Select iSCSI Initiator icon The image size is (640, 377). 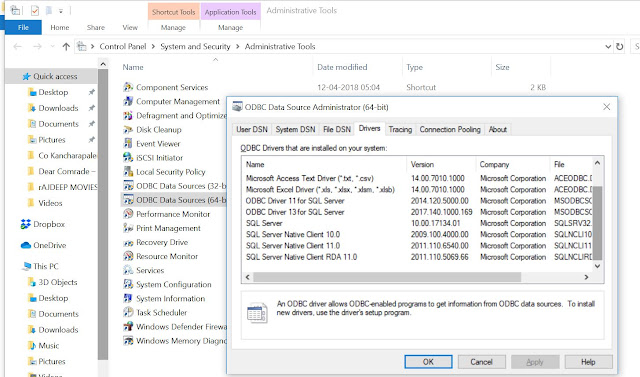[128, 157]
